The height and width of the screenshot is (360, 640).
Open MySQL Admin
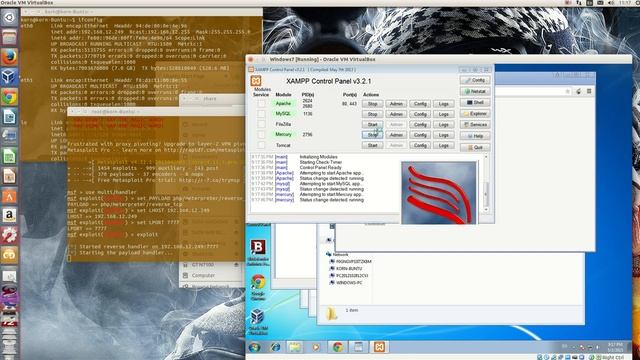(396, 114)
